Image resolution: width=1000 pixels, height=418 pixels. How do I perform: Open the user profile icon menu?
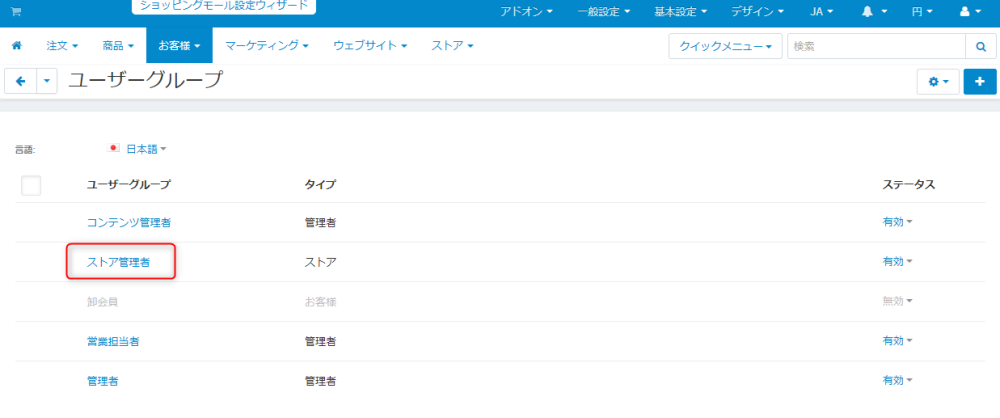[970, 12]
